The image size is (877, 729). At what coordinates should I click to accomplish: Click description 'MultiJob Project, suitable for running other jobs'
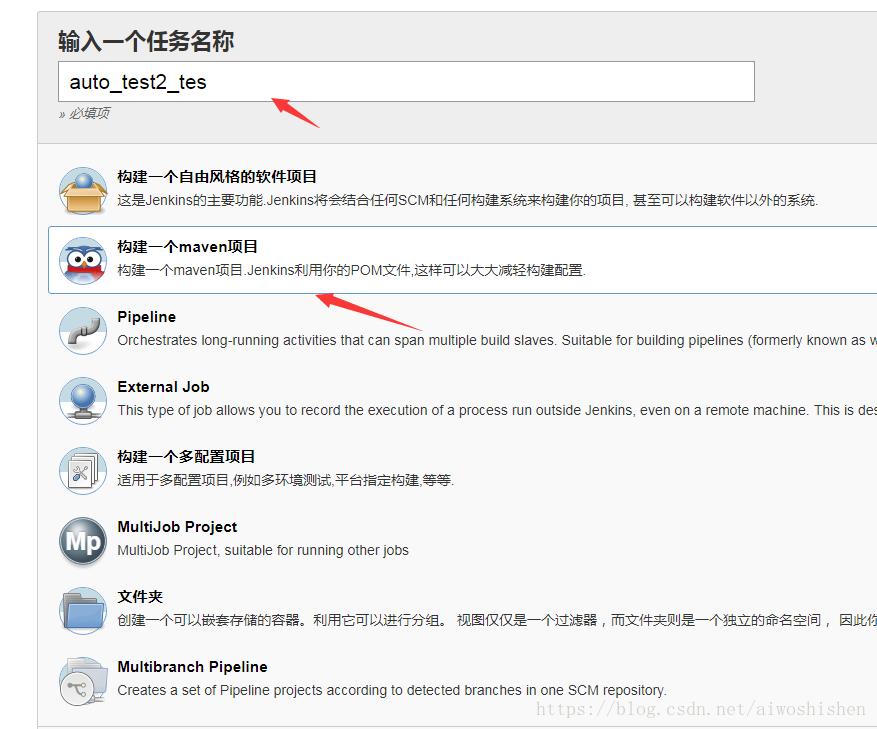(263, 550)
